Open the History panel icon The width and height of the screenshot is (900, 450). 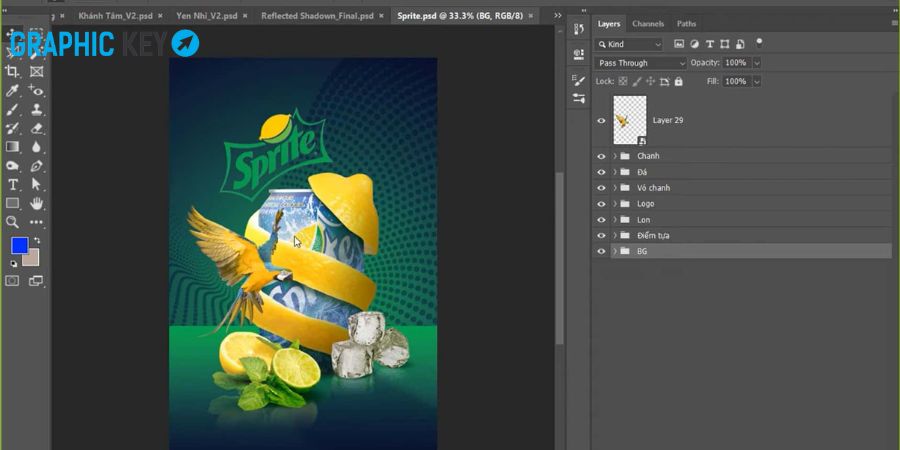(579, 29)
